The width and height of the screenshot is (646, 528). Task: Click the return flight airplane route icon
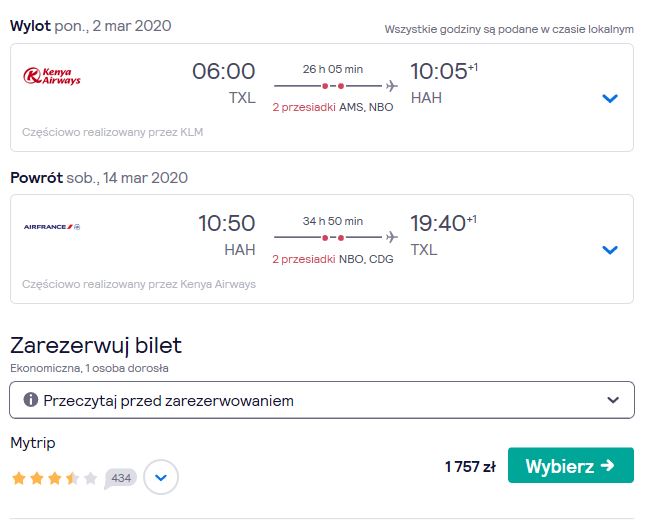(391, 237)
